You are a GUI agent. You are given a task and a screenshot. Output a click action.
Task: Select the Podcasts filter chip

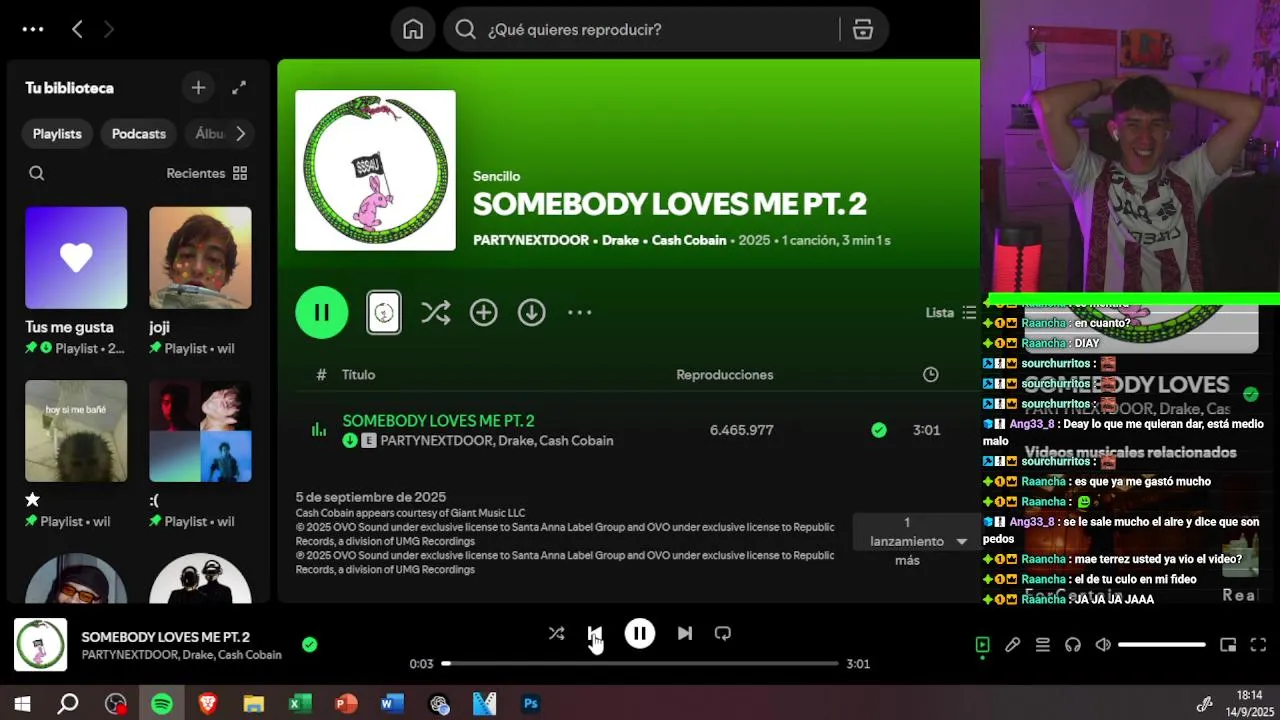pyautogui.click(x=139, y=133)
